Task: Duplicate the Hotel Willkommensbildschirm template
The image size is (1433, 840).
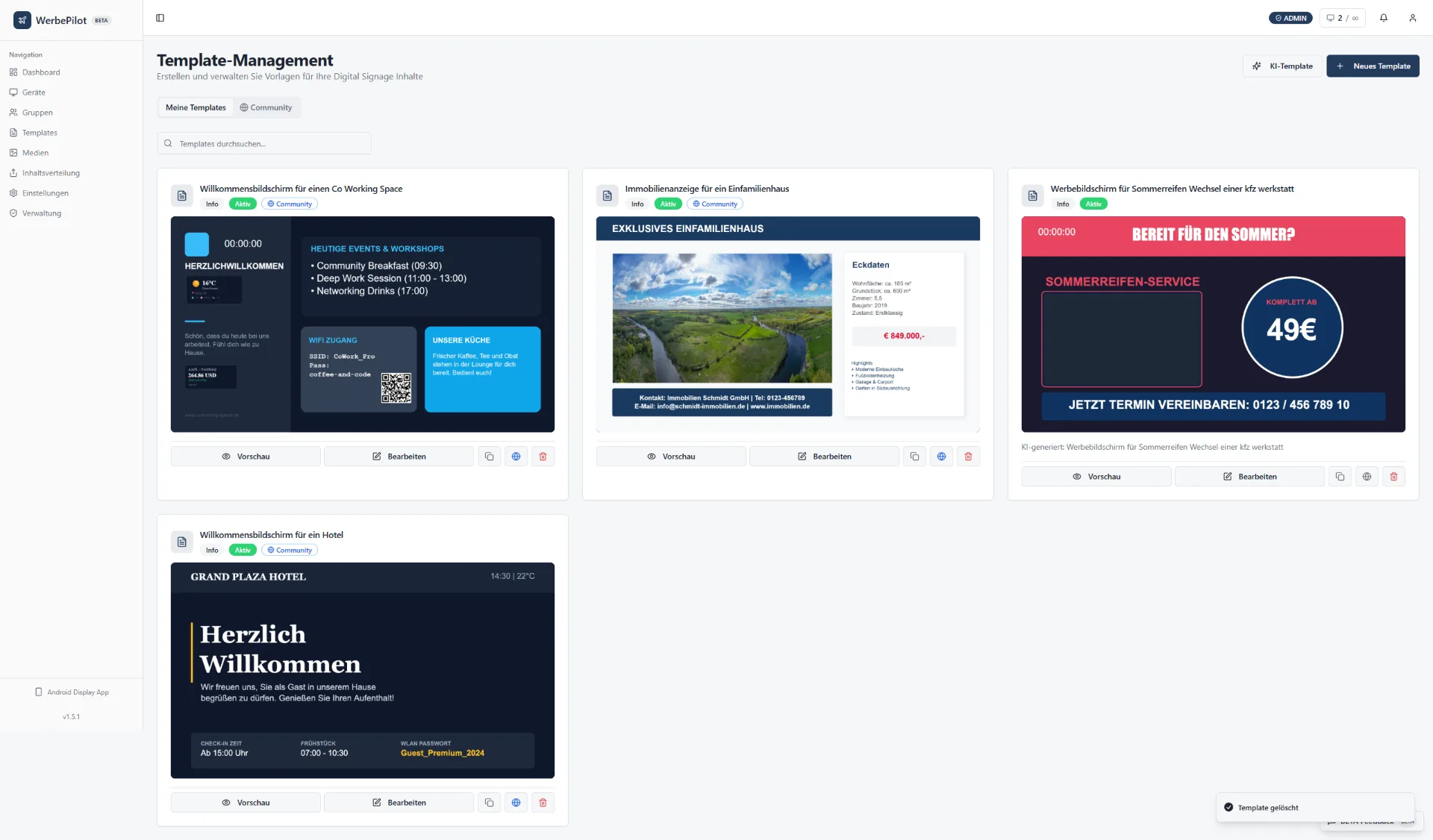Action: (x=489, y=803)
